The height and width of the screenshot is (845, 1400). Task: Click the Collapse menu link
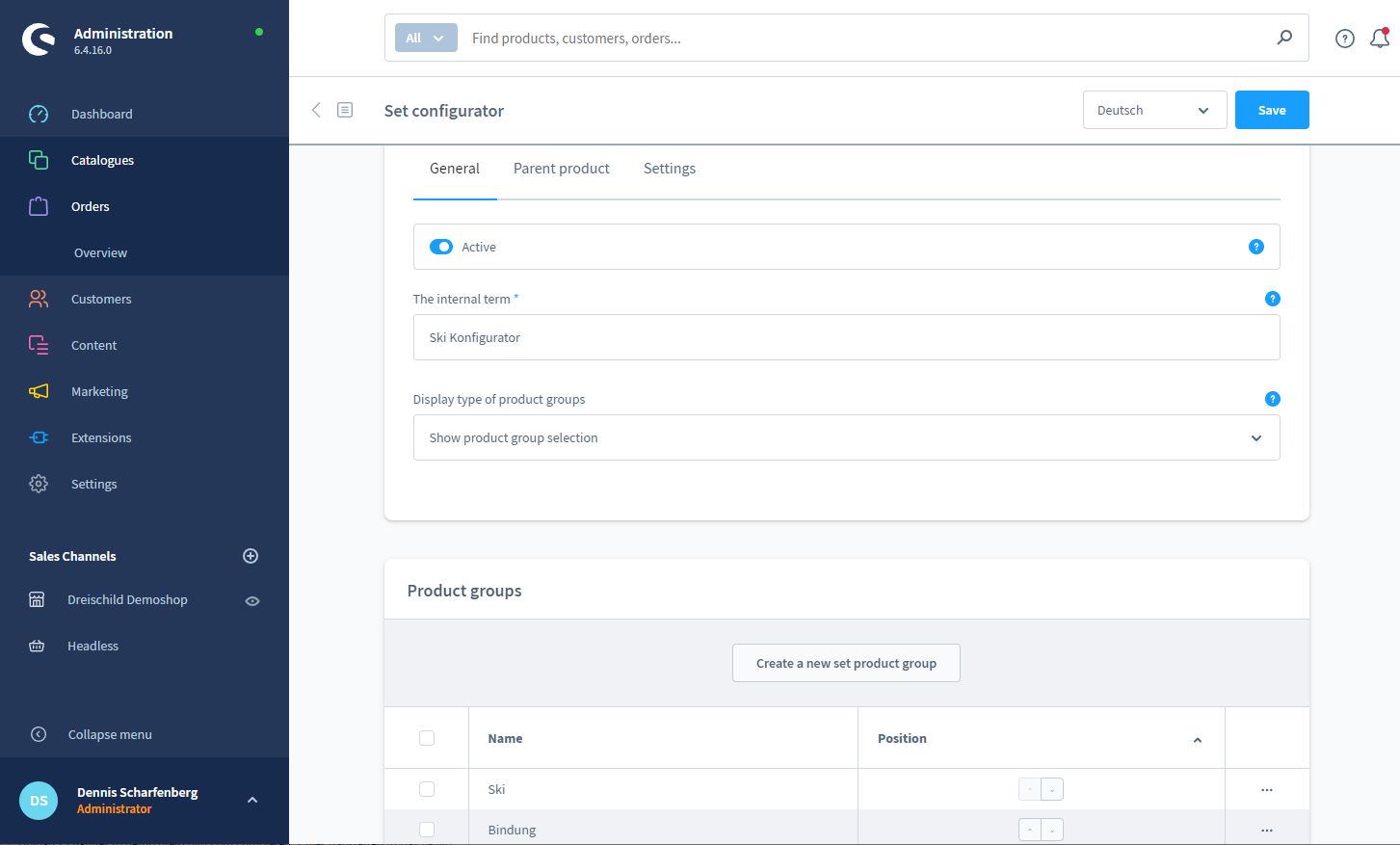[x=110, y=734]
